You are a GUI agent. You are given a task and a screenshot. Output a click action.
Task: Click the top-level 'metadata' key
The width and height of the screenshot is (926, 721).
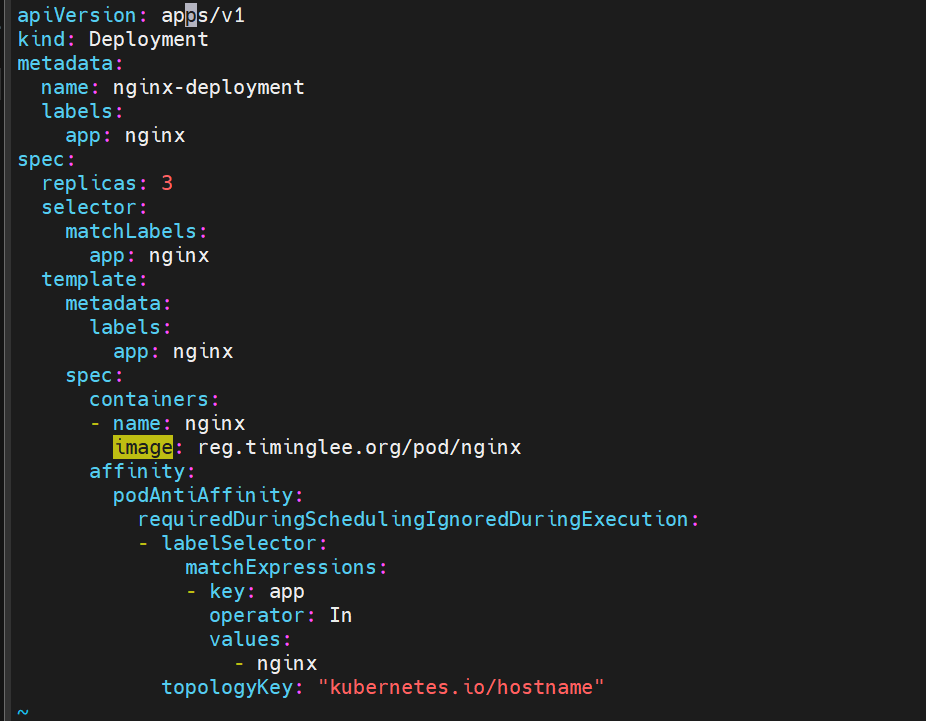click(x=65, y=64)
